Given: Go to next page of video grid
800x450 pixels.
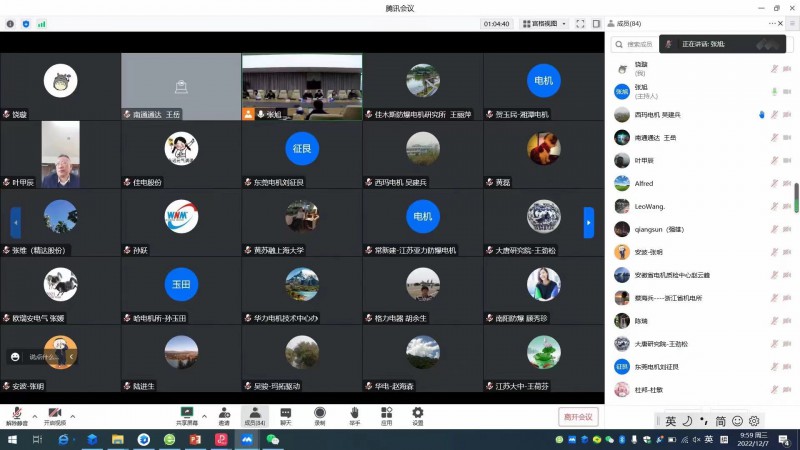Looking at the screenshot, I should click(x=589, y=222).
